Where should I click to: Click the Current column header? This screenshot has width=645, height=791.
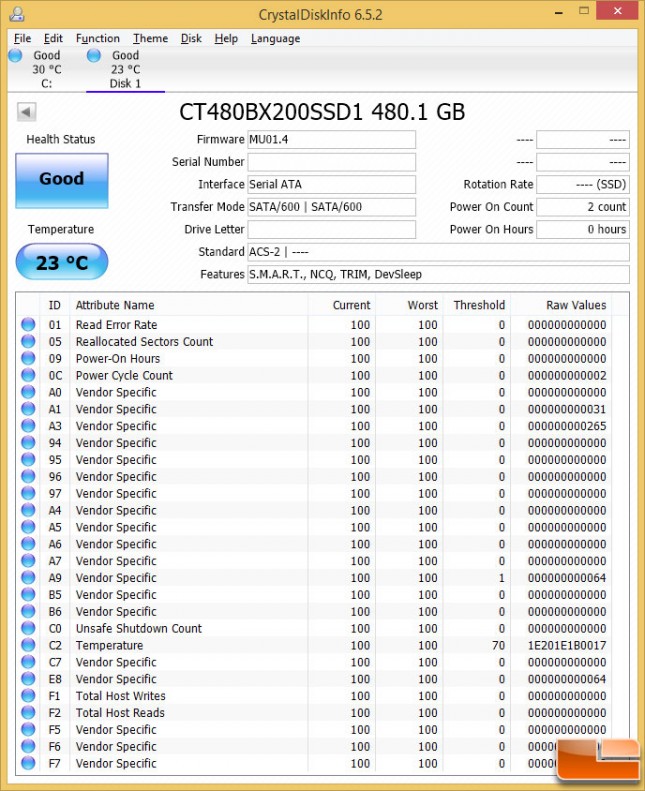click(341, 305)
